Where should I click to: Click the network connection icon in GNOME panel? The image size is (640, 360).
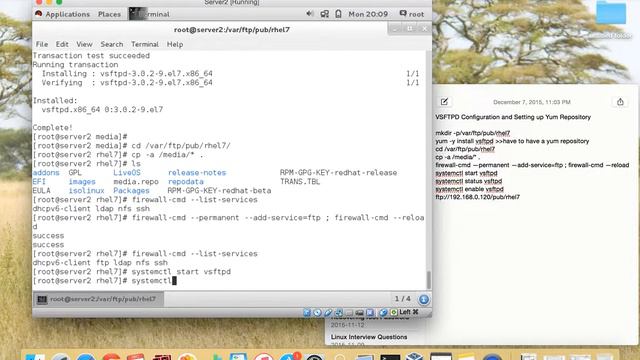click(324, 14)
